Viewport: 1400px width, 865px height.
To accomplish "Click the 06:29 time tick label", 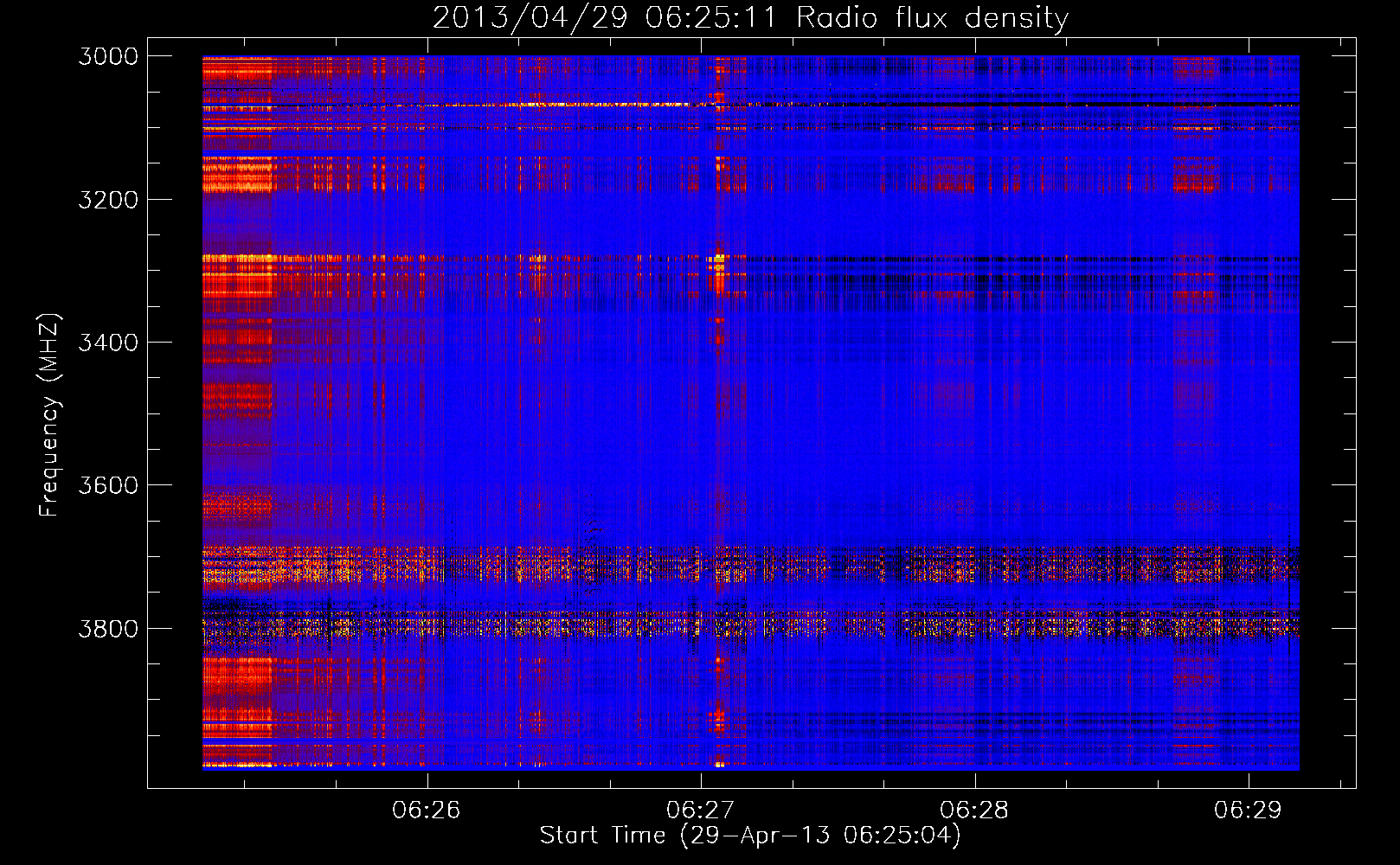I will click(x=1248, y=811).
